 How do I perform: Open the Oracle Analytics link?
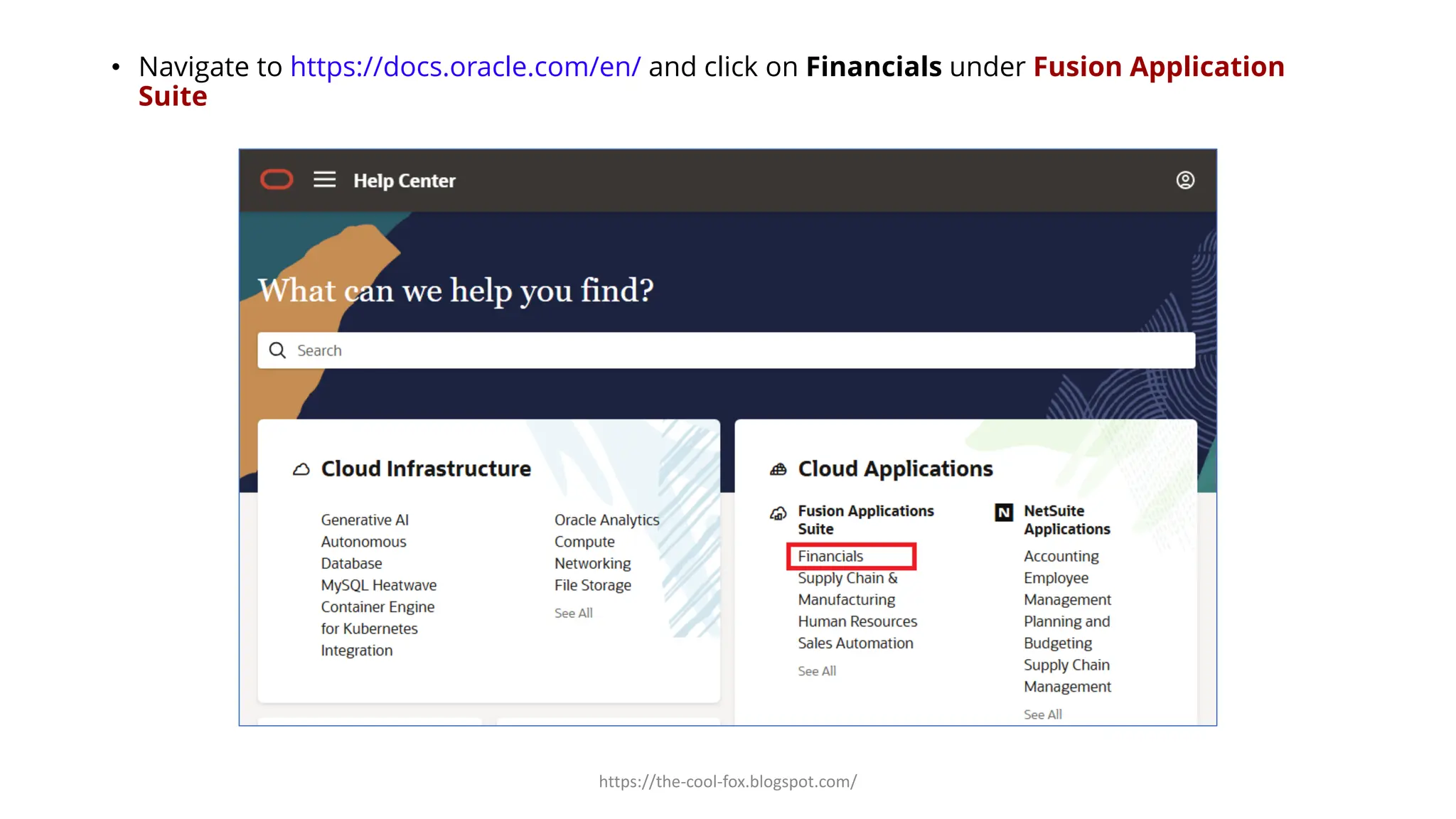[x=606, y=520]
